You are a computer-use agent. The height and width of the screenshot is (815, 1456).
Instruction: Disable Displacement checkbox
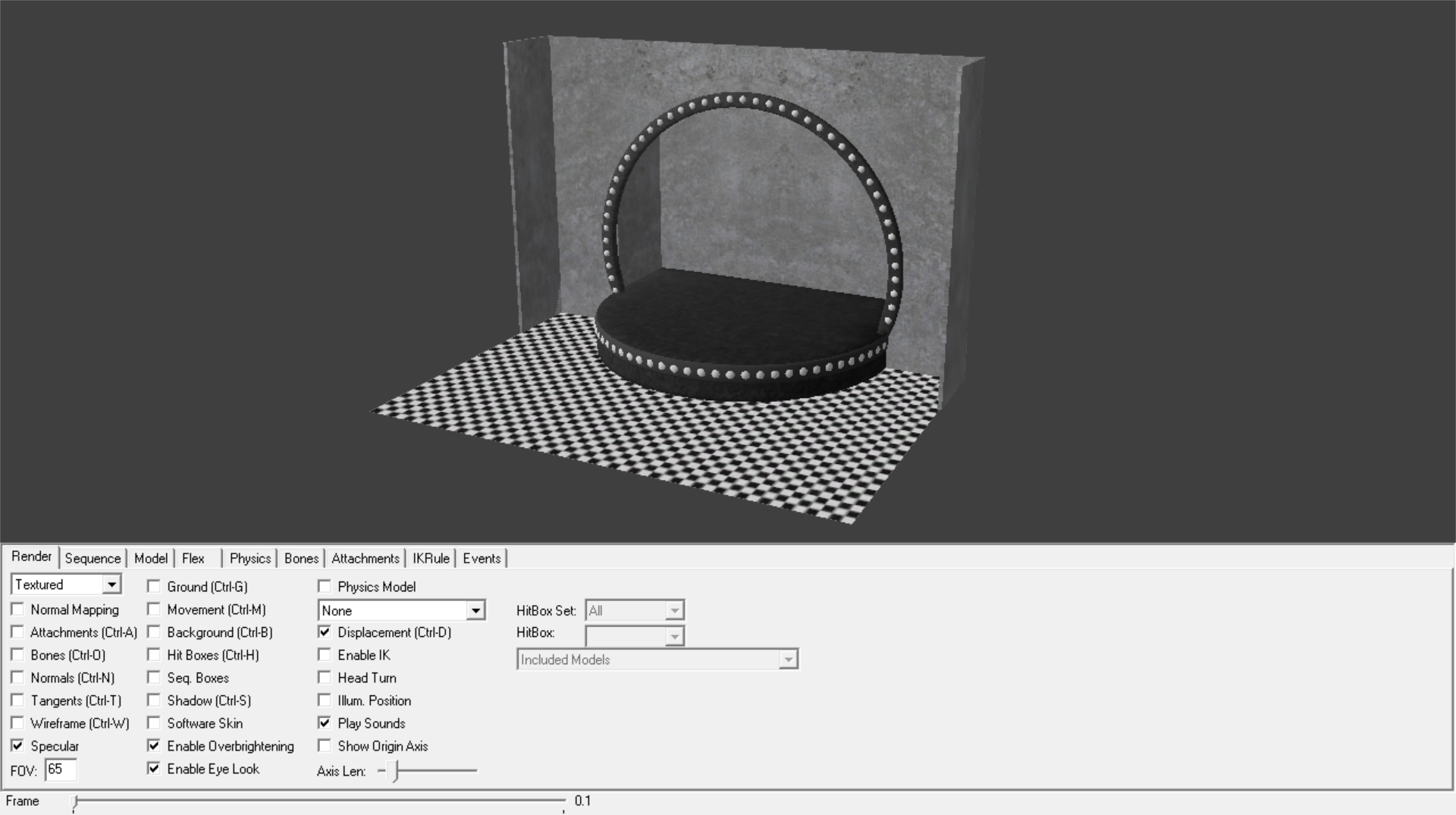click(x=325, y=632)
